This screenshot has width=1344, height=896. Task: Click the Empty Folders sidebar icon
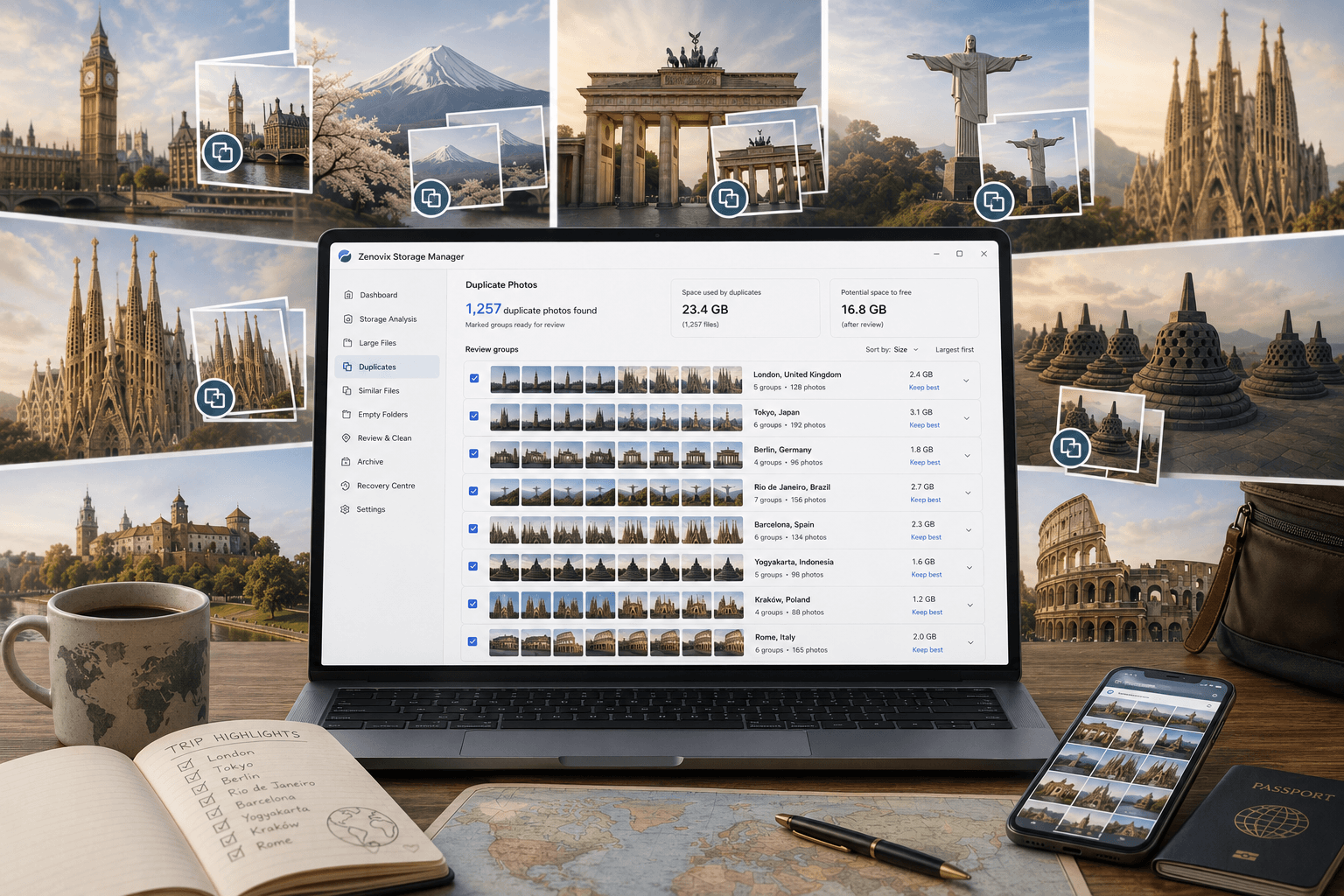[x=346, y=414]
